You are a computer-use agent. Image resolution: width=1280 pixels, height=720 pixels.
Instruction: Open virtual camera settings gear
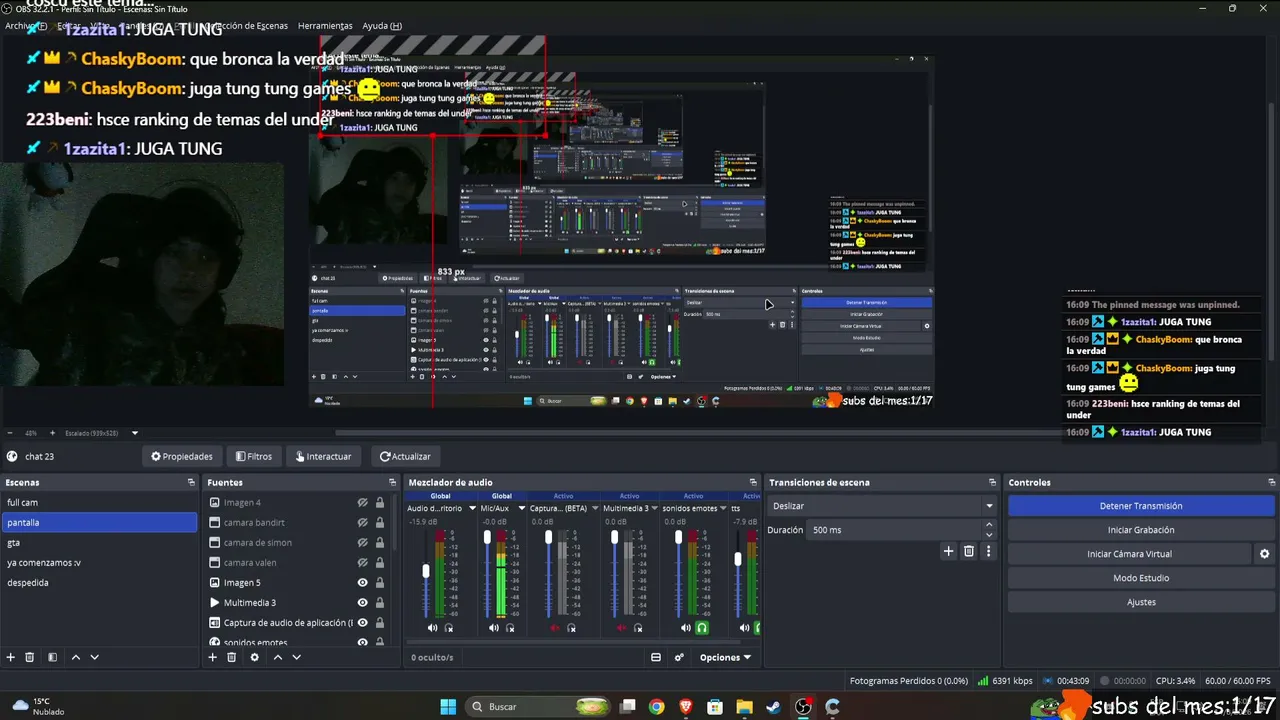[x=1264, y=554]
